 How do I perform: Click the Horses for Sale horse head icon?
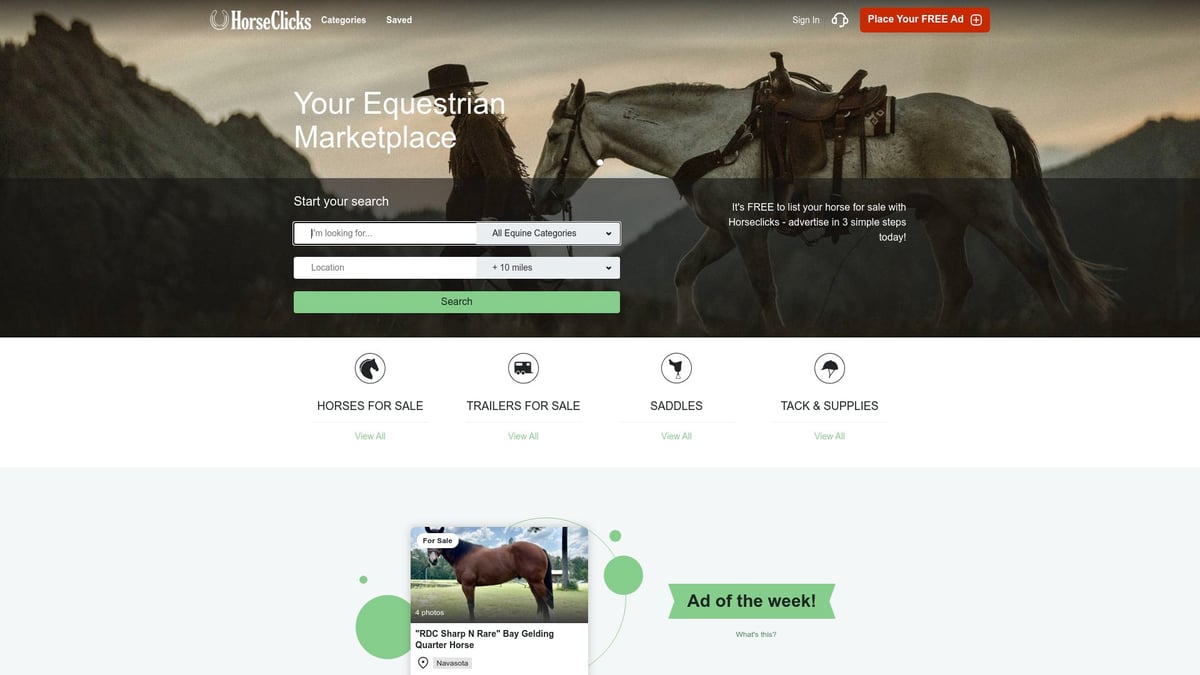370,368
